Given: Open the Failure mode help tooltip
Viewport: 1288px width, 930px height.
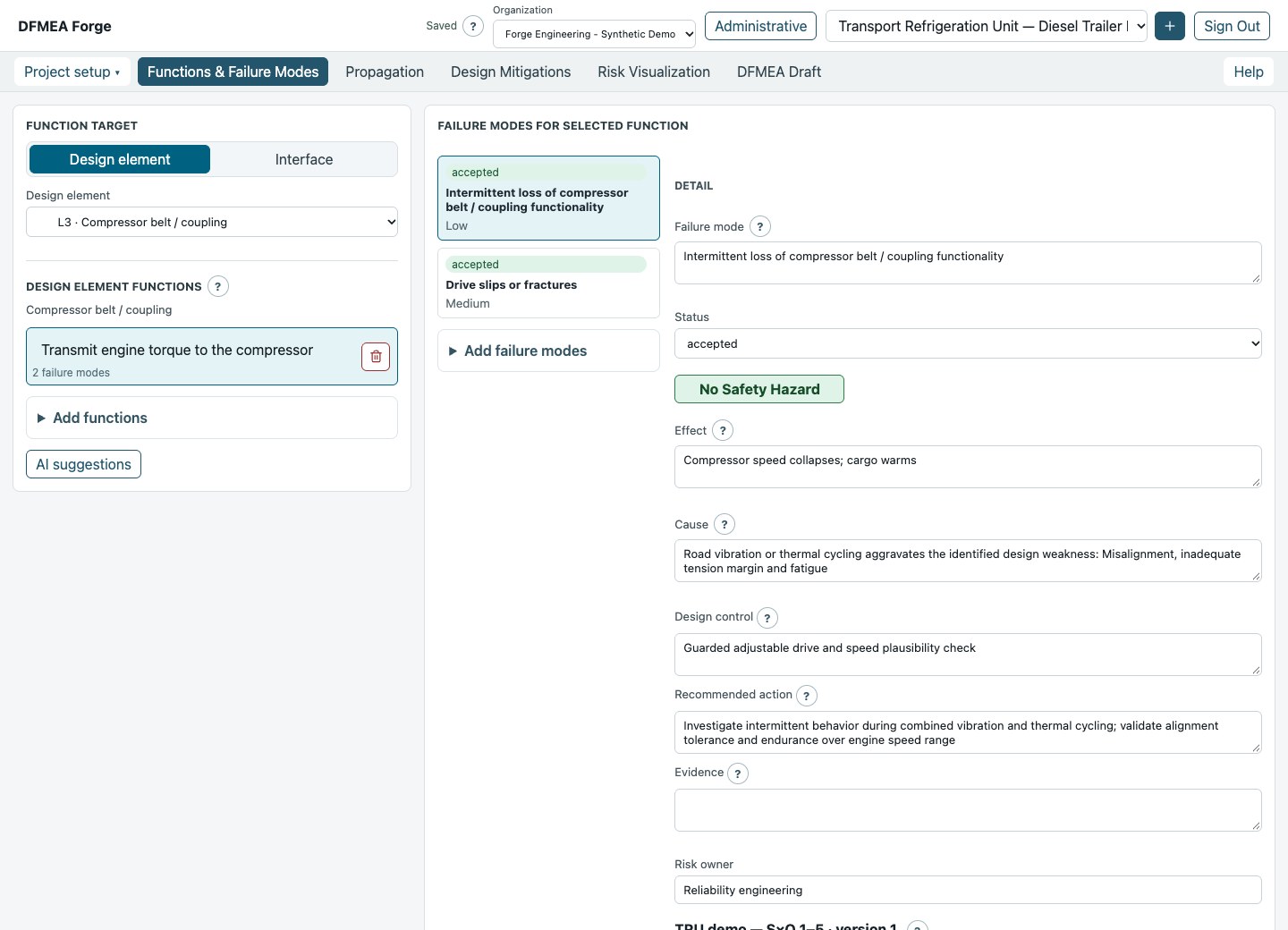Looking at the screenshot, I should coord(759,226).
